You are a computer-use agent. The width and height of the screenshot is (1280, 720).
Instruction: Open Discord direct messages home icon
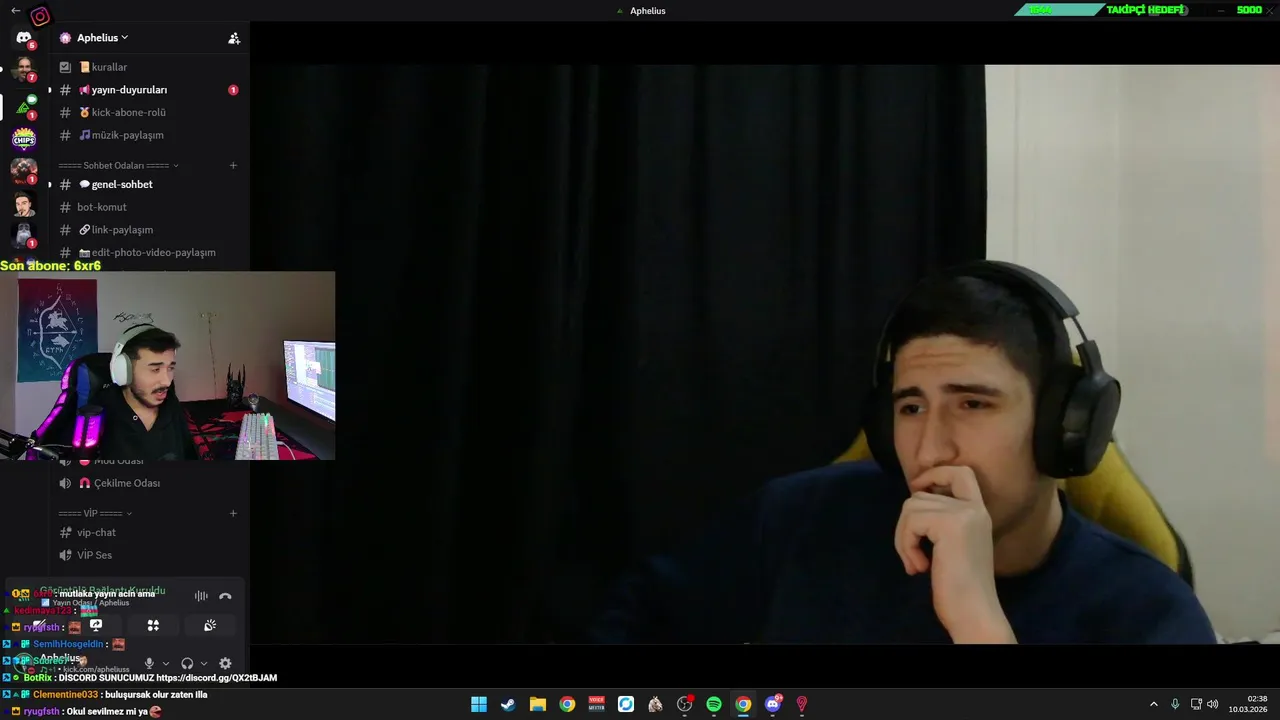pyautogui.click(x=24, y=39)
